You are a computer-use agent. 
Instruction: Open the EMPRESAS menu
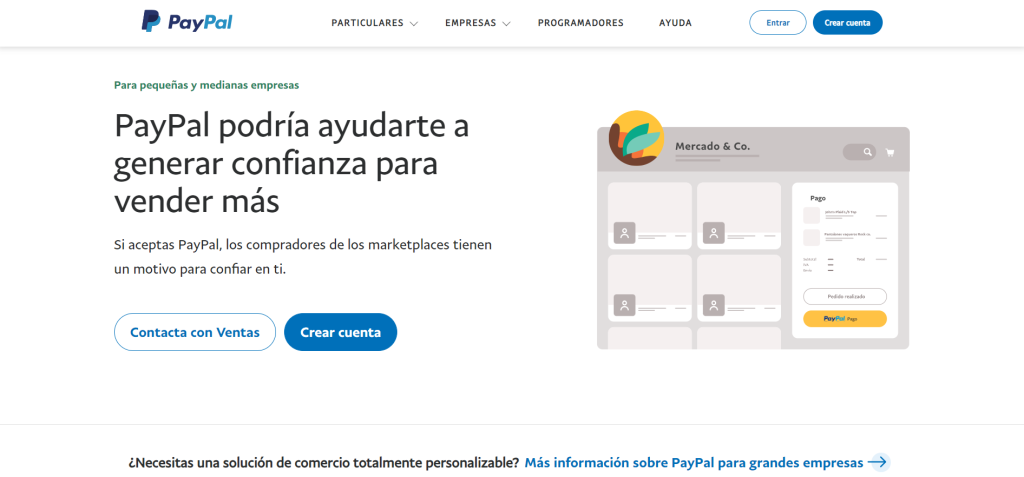tap(470, 23)
